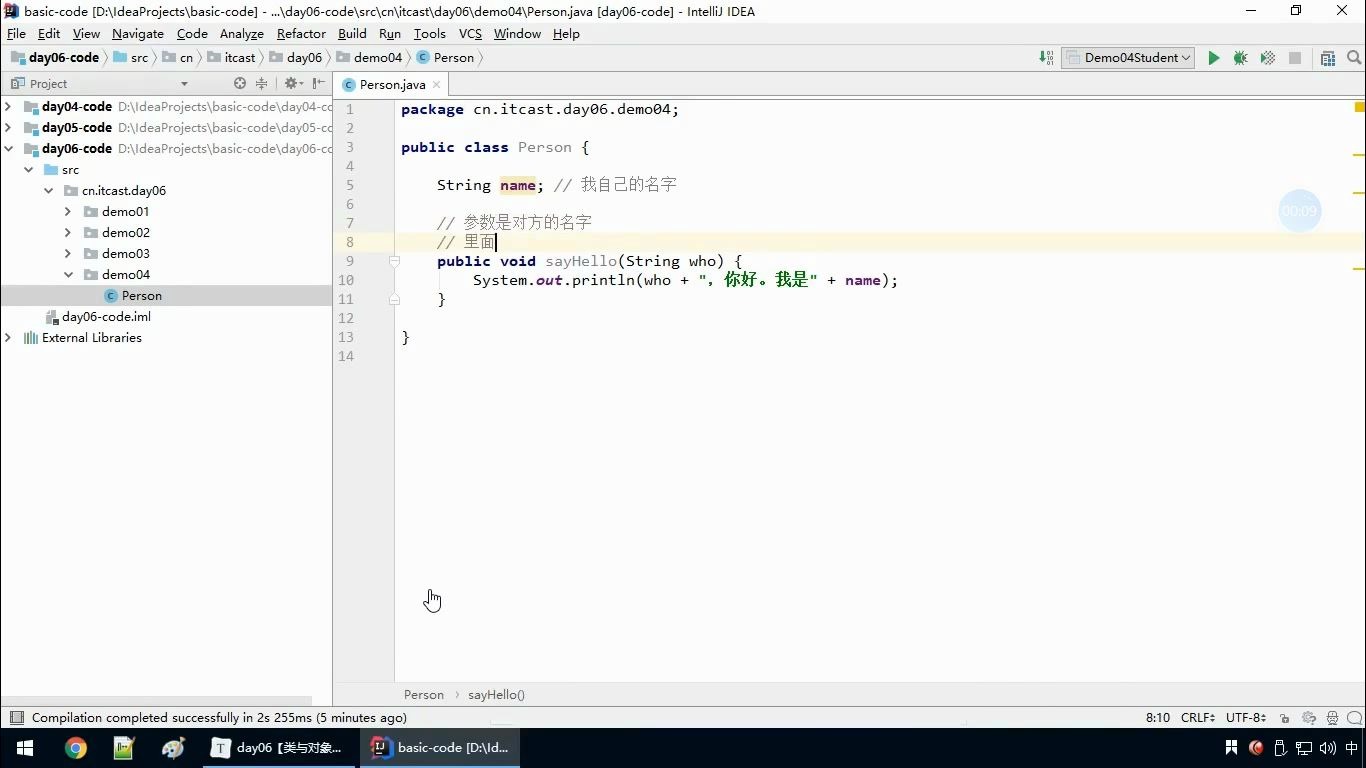Open the Windows Start button
The image size is (1366, 768).
click(x=25, y=748)
